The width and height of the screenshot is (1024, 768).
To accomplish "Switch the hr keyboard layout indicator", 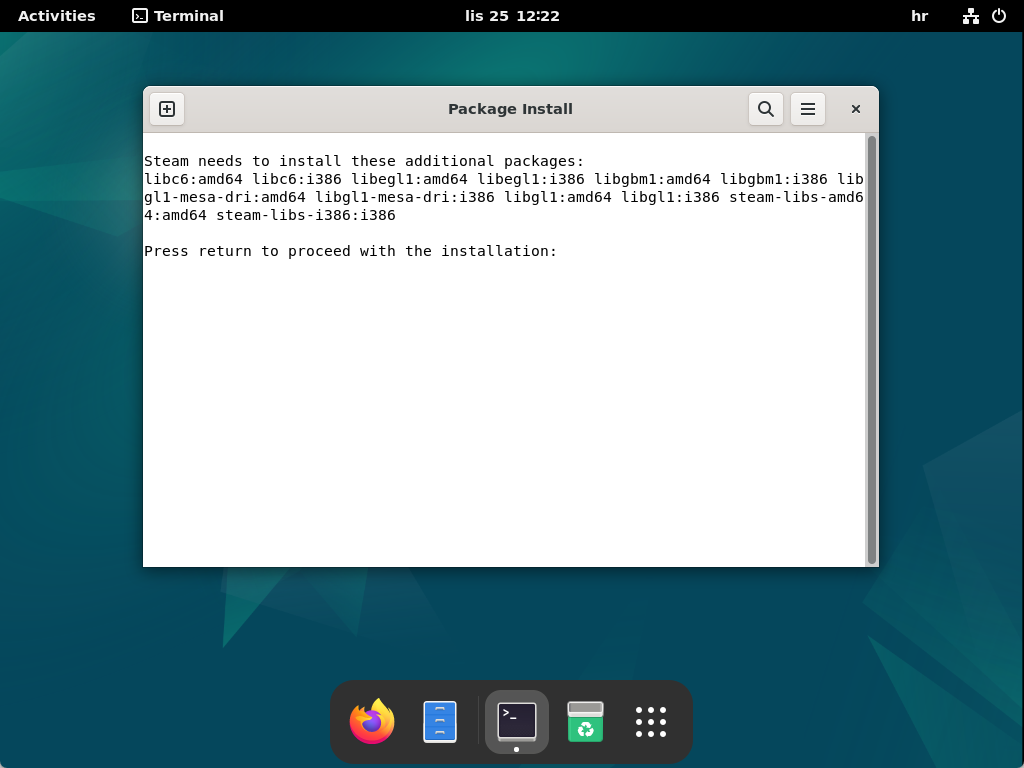I will point(918,15).
